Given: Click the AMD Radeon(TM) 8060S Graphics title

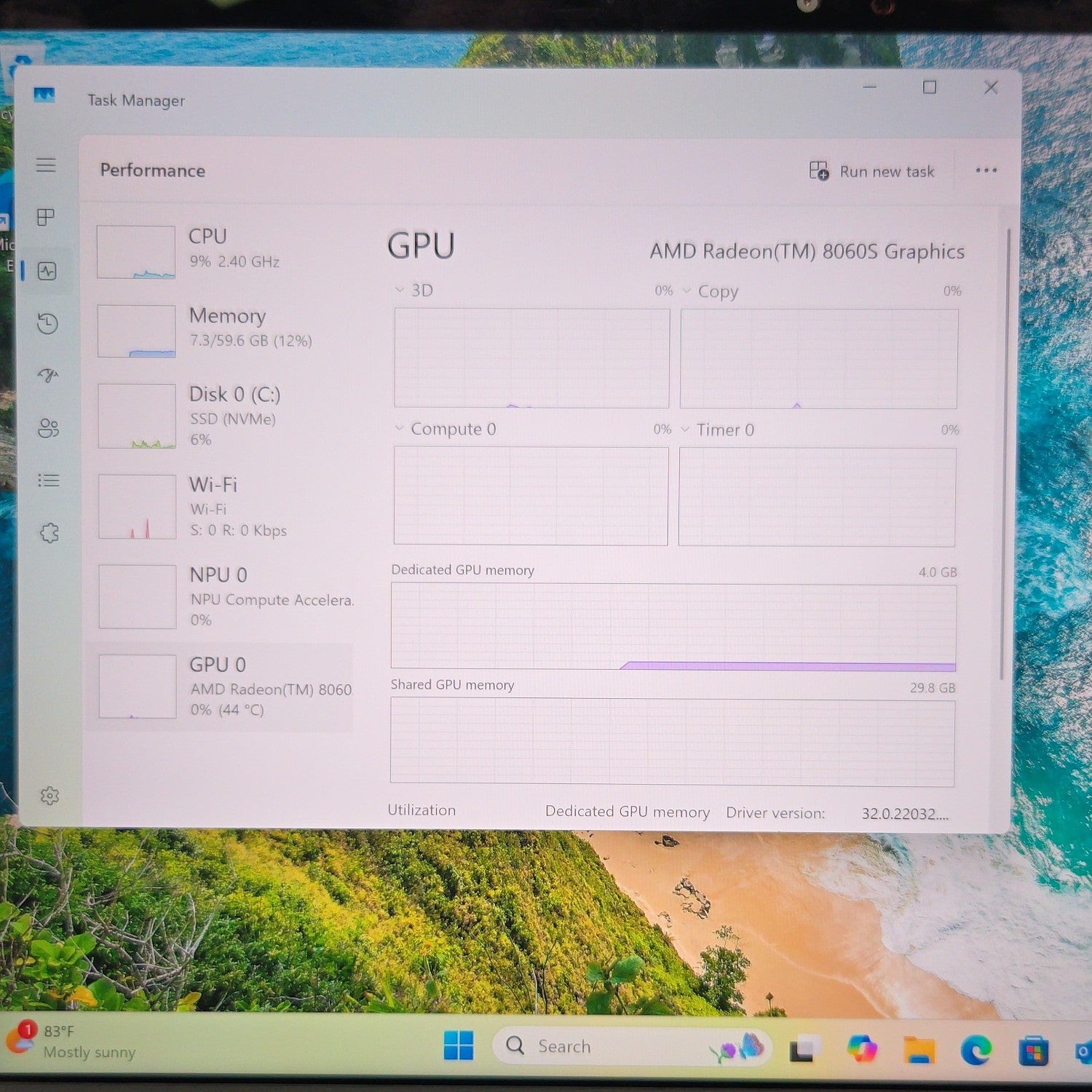Looking at the screenshot, I should point(807,251).
